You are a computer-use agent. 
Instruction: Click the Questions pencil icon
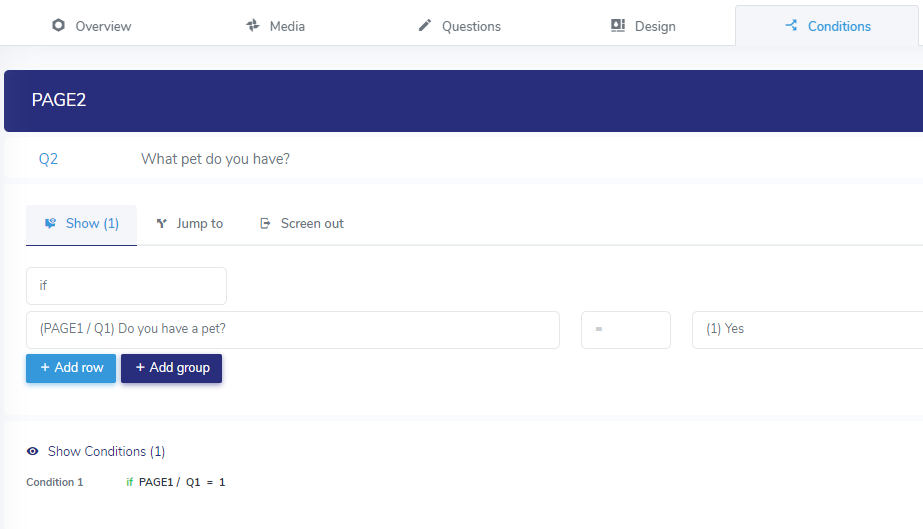pyautogui.click(x=424, y=25)
